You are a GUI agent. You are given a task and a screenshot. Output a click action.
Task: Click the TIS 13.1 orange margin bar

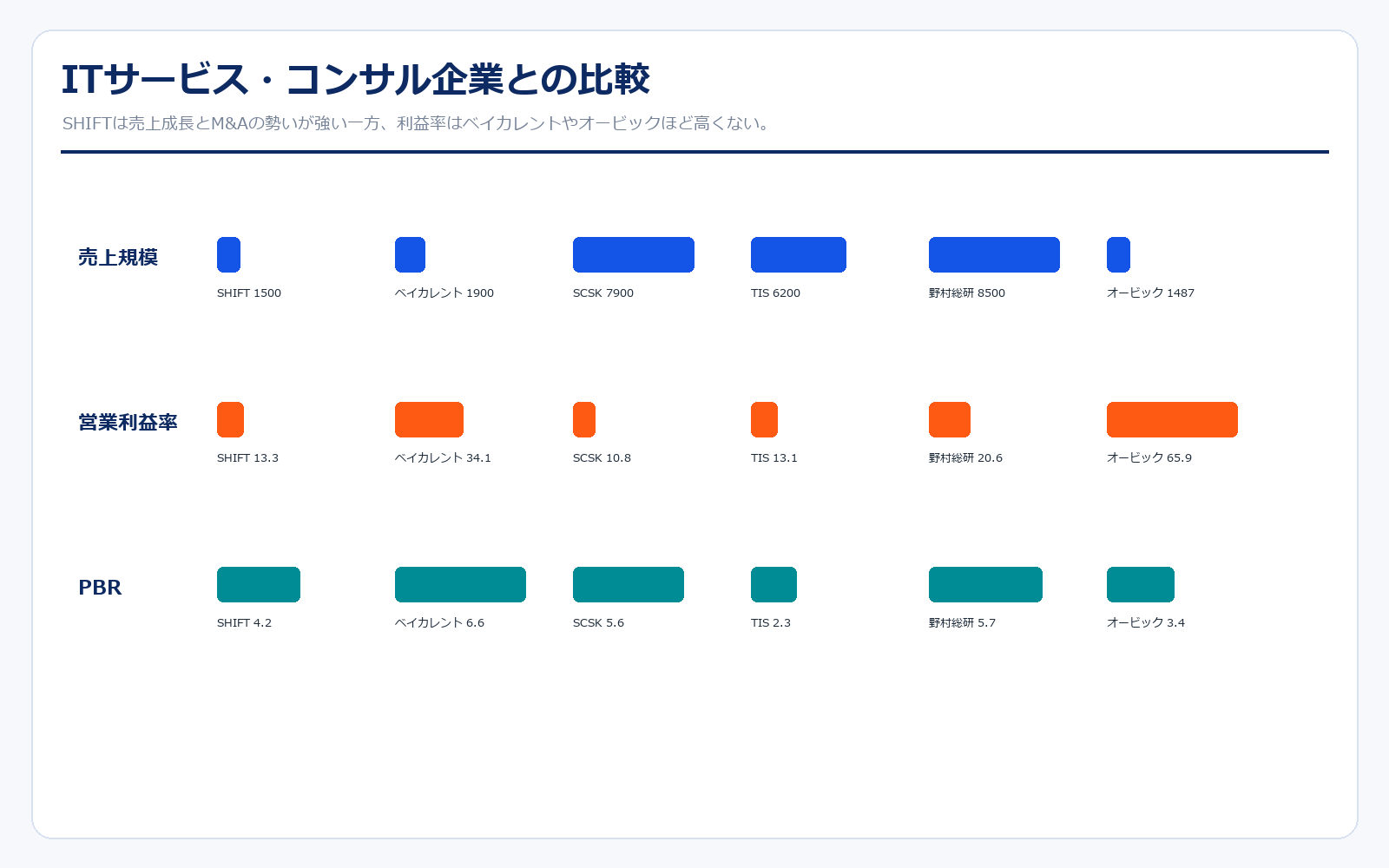764,419
